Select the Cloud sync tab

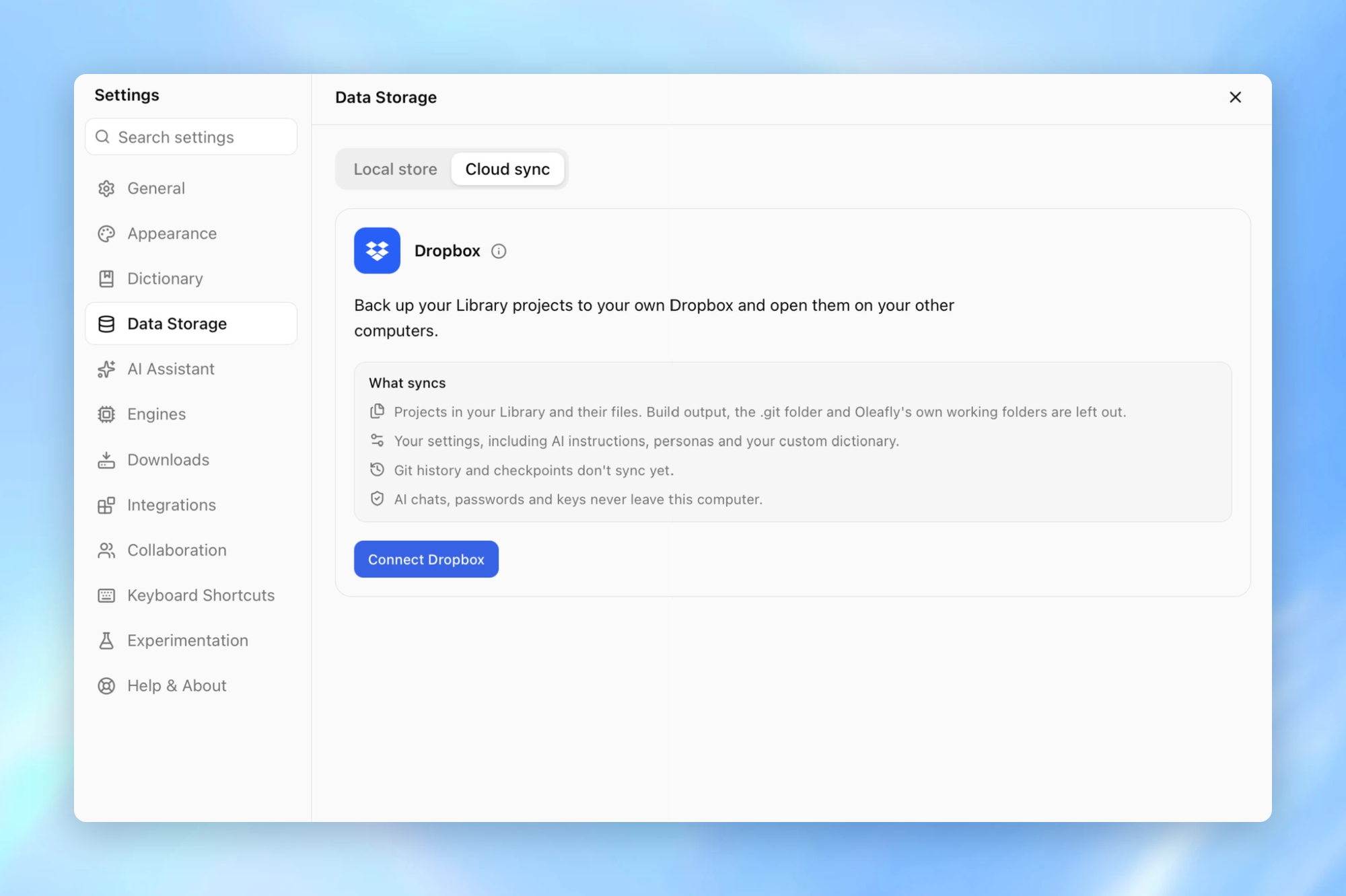pos(507,169)
